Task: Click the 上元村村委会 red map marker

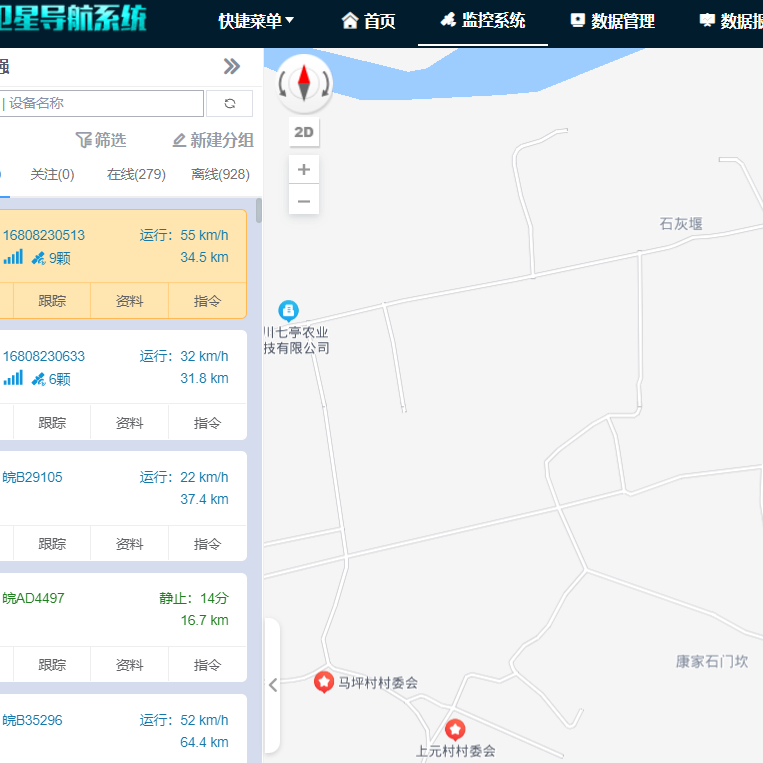Action: pos(455,729)
